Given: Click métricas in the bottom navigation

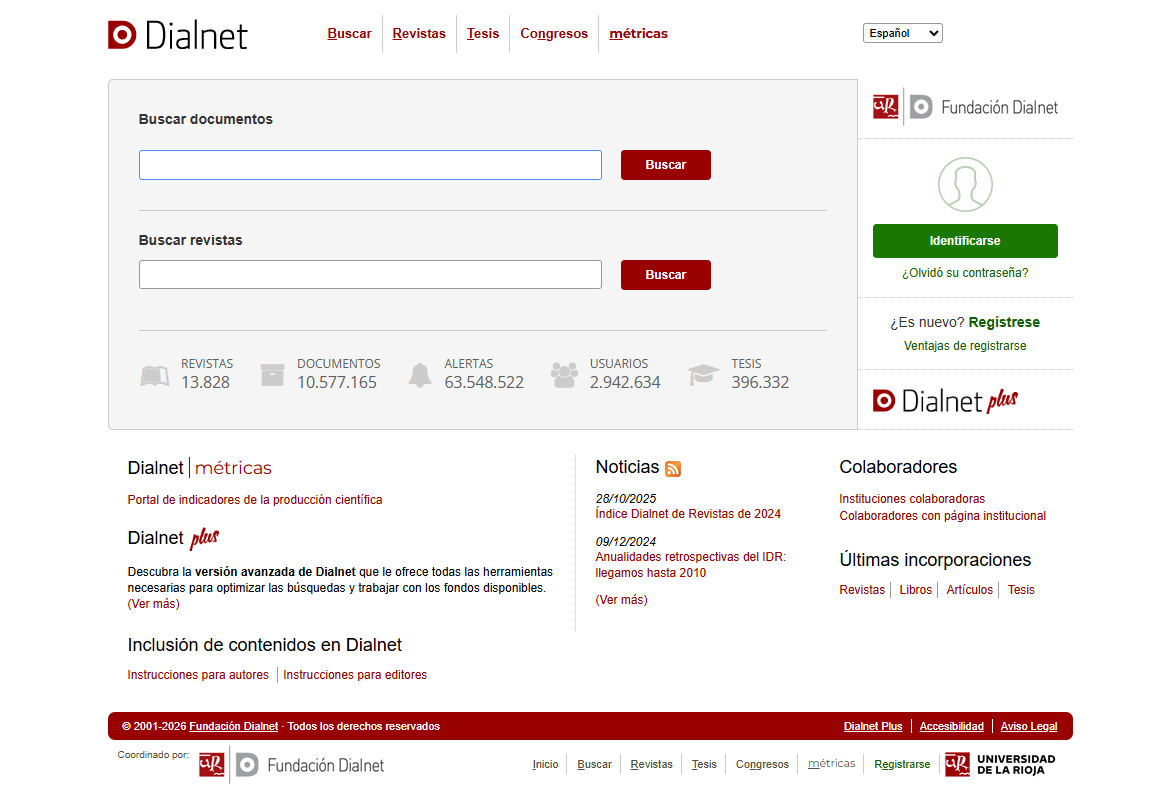Looking at the screenshot, I should pyautogui.click(x=831, y=764).
